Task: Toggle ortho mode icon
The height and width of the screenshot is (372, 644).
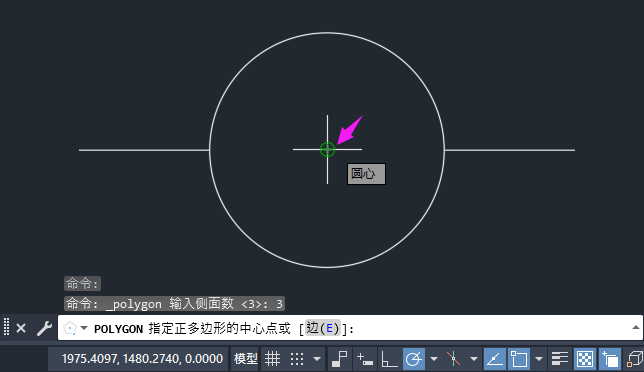Action: [x=389, y=359]
